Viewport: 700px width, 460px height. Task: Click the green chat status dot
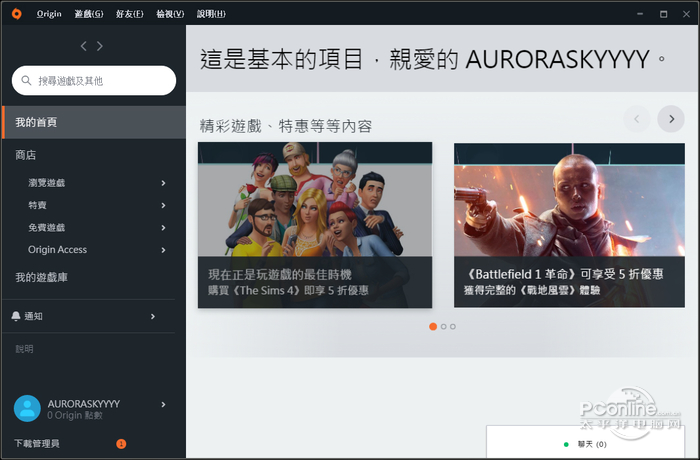[x=566, y=444]
